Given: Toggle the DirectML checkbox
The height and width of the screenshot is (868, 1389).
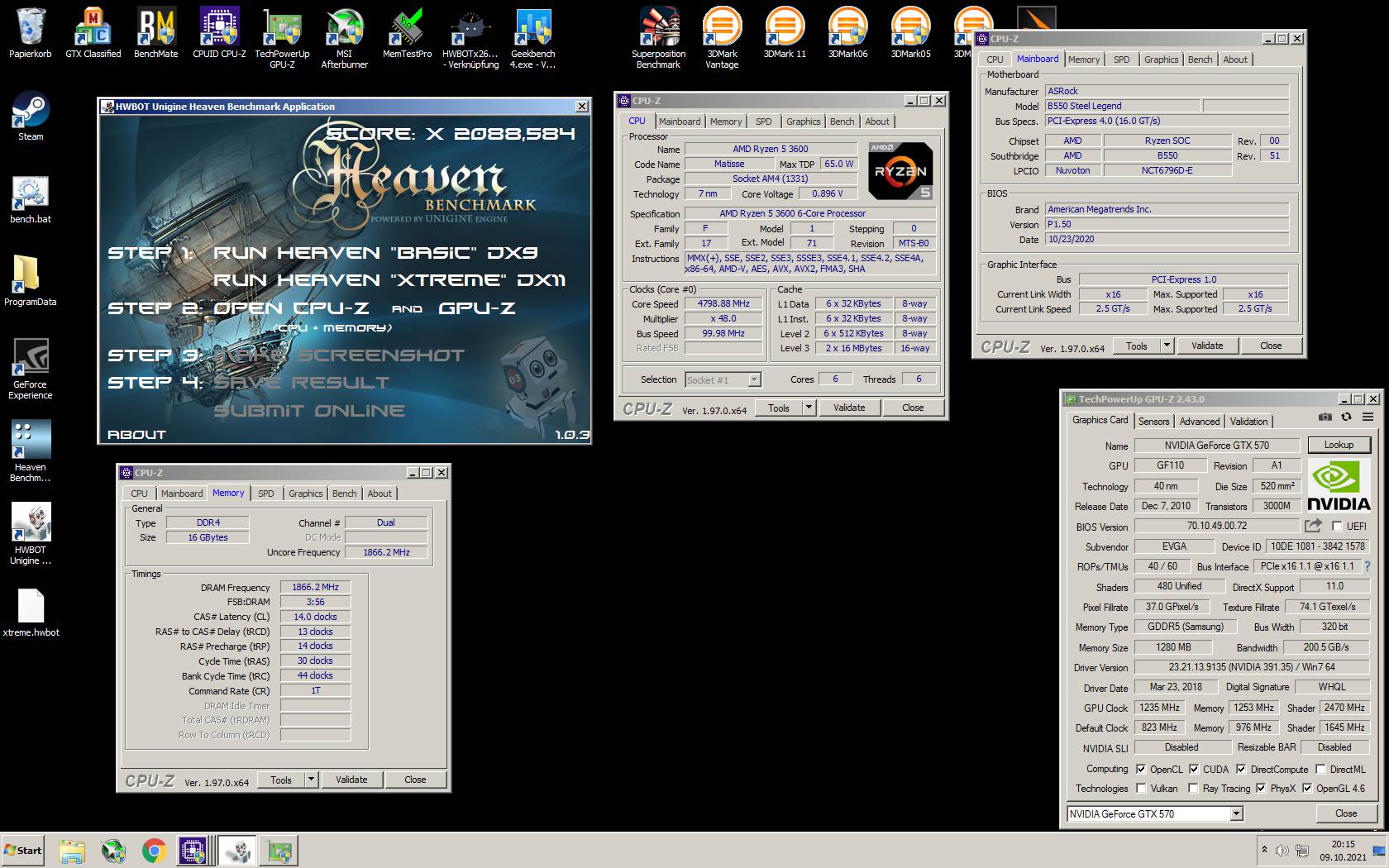Looking at the screenshot, I should click(x=1320, y=769).
